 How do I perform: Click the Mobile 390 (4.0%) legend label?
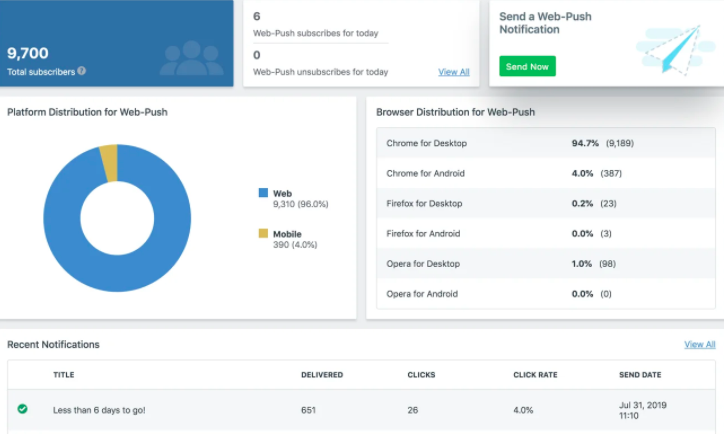point(295,239)
